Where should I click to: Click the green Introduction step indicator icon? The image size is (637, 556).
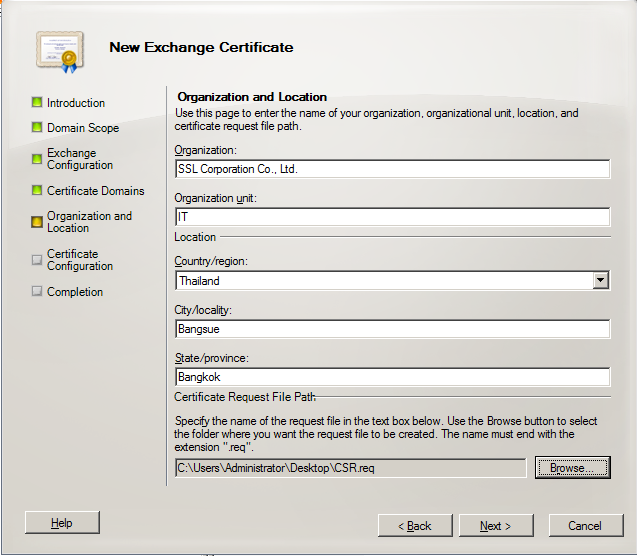click(x=37, y=103)
